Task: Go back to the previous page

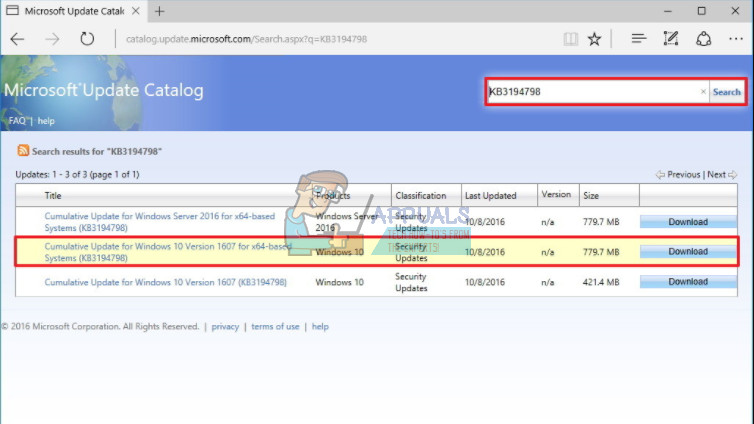Action: (x=17, y=39)
